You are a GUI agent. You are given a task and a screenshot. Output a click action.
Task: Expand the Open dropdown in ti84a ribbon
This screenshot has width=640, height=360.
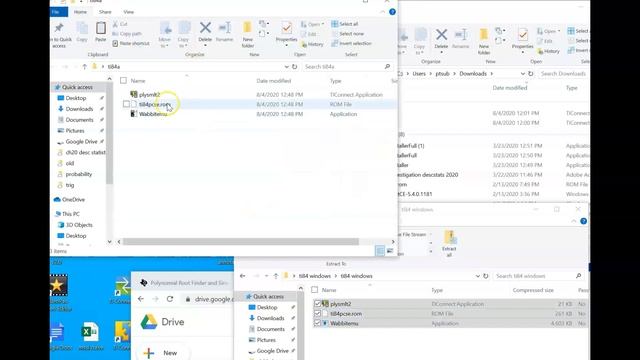tap(323, 24)
